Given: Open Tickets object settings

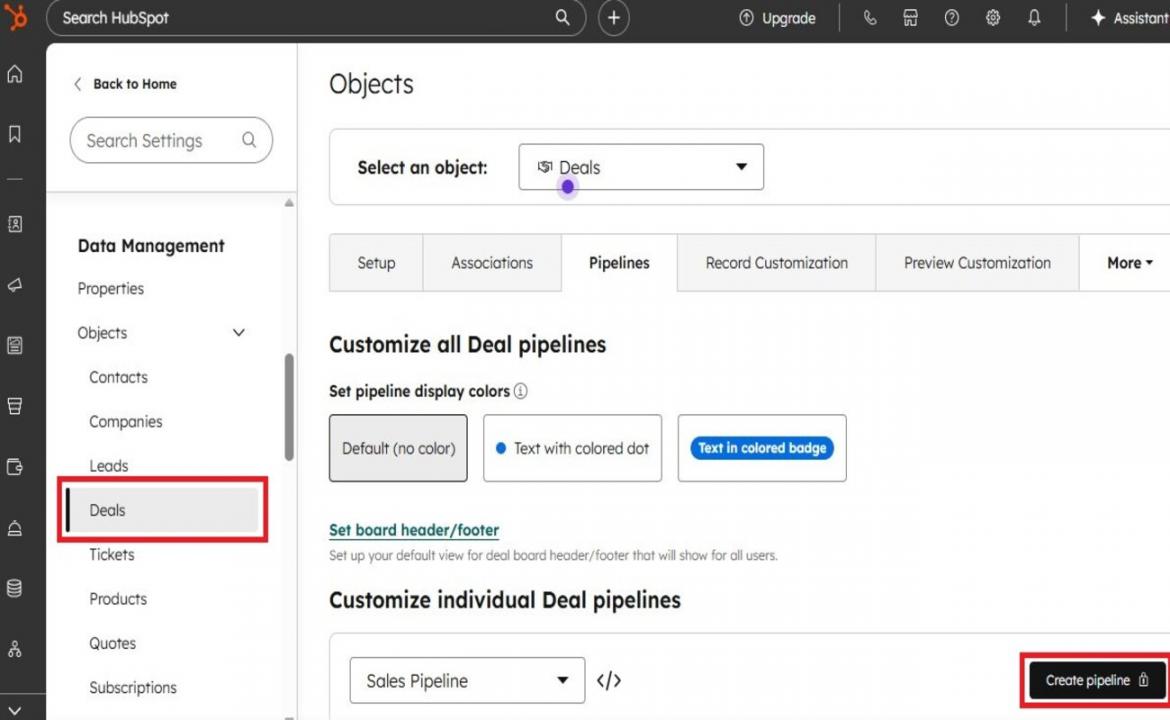Looking at the screenshot, I should [x=112, y=554].
